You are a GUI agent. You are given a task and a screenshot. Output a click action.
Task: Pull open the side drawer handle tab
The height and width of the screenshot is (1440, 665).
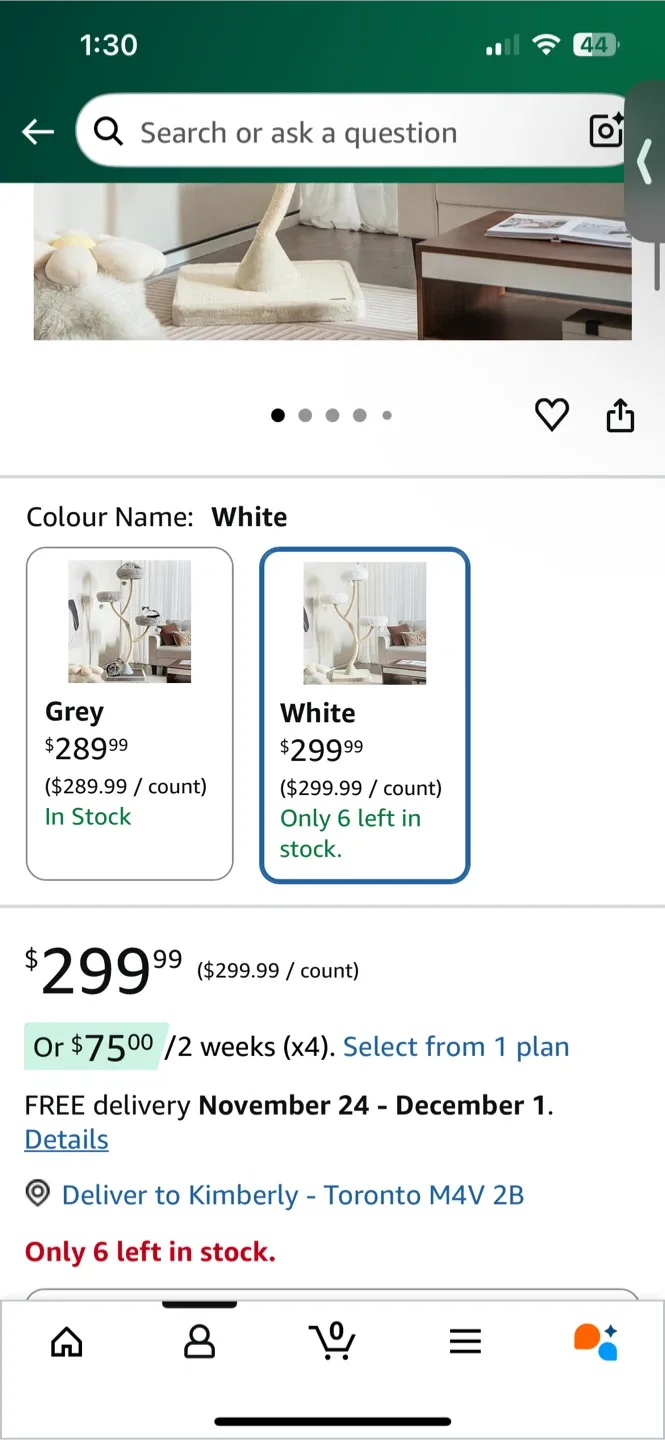pos(645,163)
